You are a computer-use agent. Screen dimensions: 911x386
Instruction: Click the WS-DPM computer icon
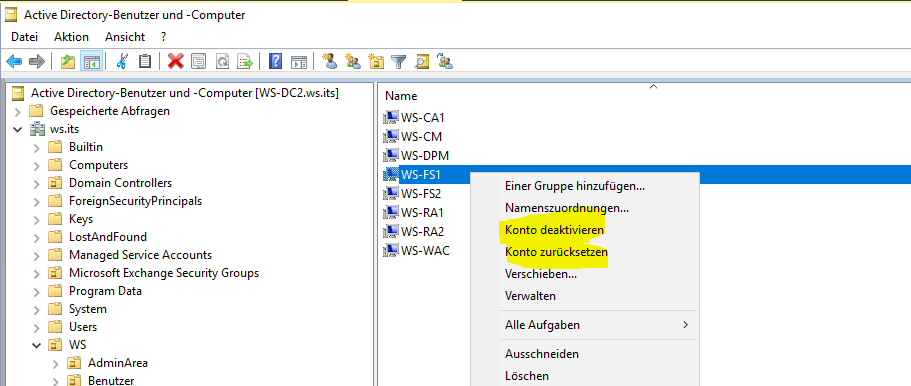390,156
